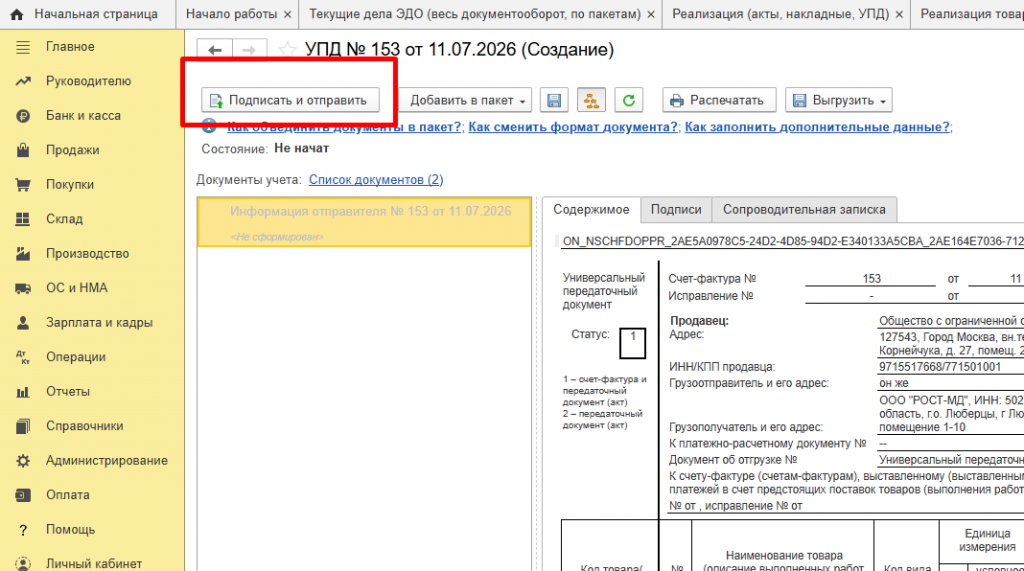Open Список документов (2) link
Image resolution: width=1024 pixels, height=571 pixels.
click(376, 180)
